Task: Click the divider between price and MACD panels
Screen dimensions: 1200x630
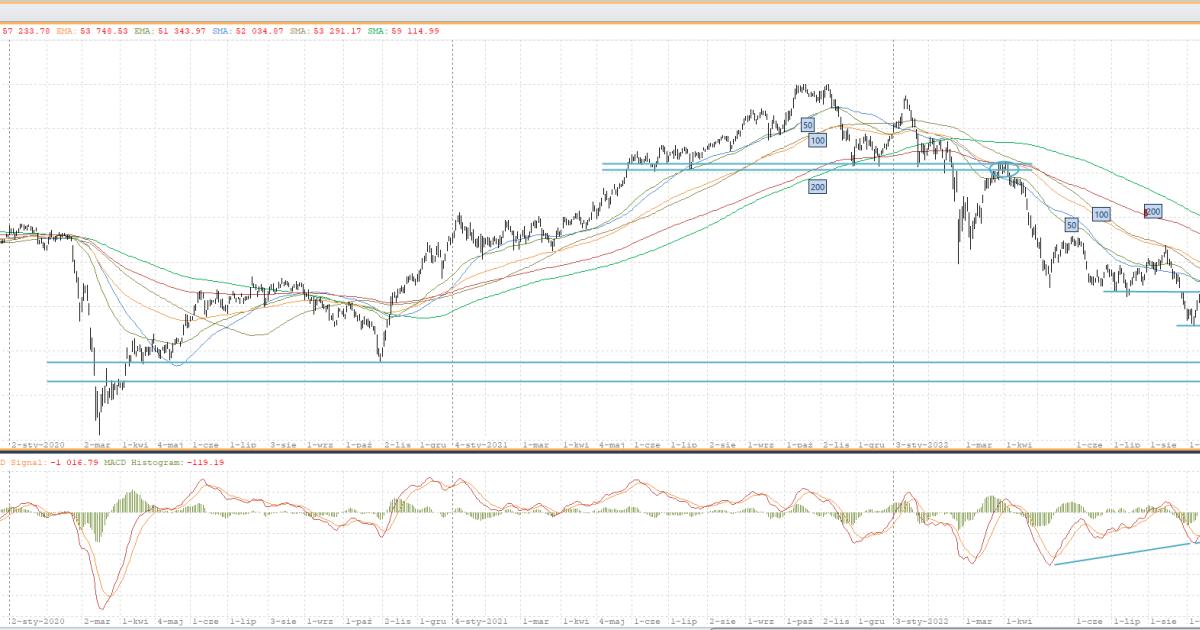Action: pos(600,453)
